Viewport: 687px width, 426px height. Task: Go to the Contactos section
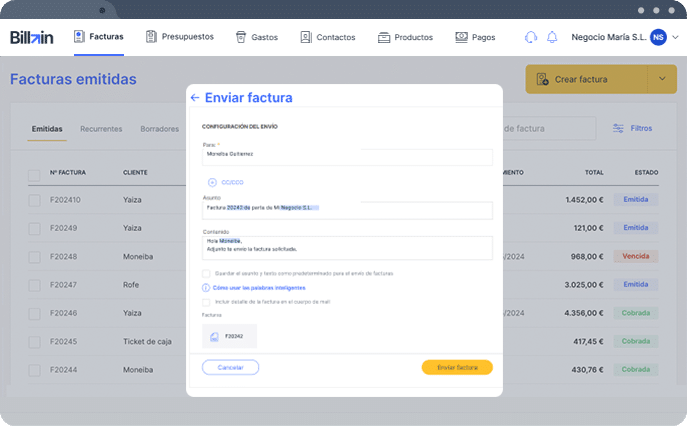pyautogui.click(x=327, y=37)
